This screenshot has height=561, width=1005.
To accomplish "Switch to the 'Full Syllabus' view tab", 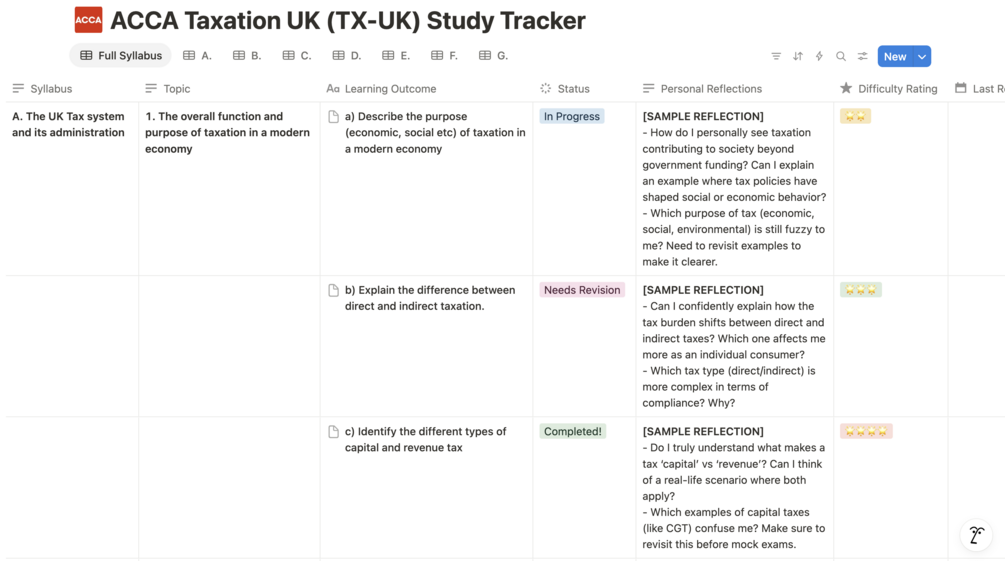I will (x=121, y=56).
